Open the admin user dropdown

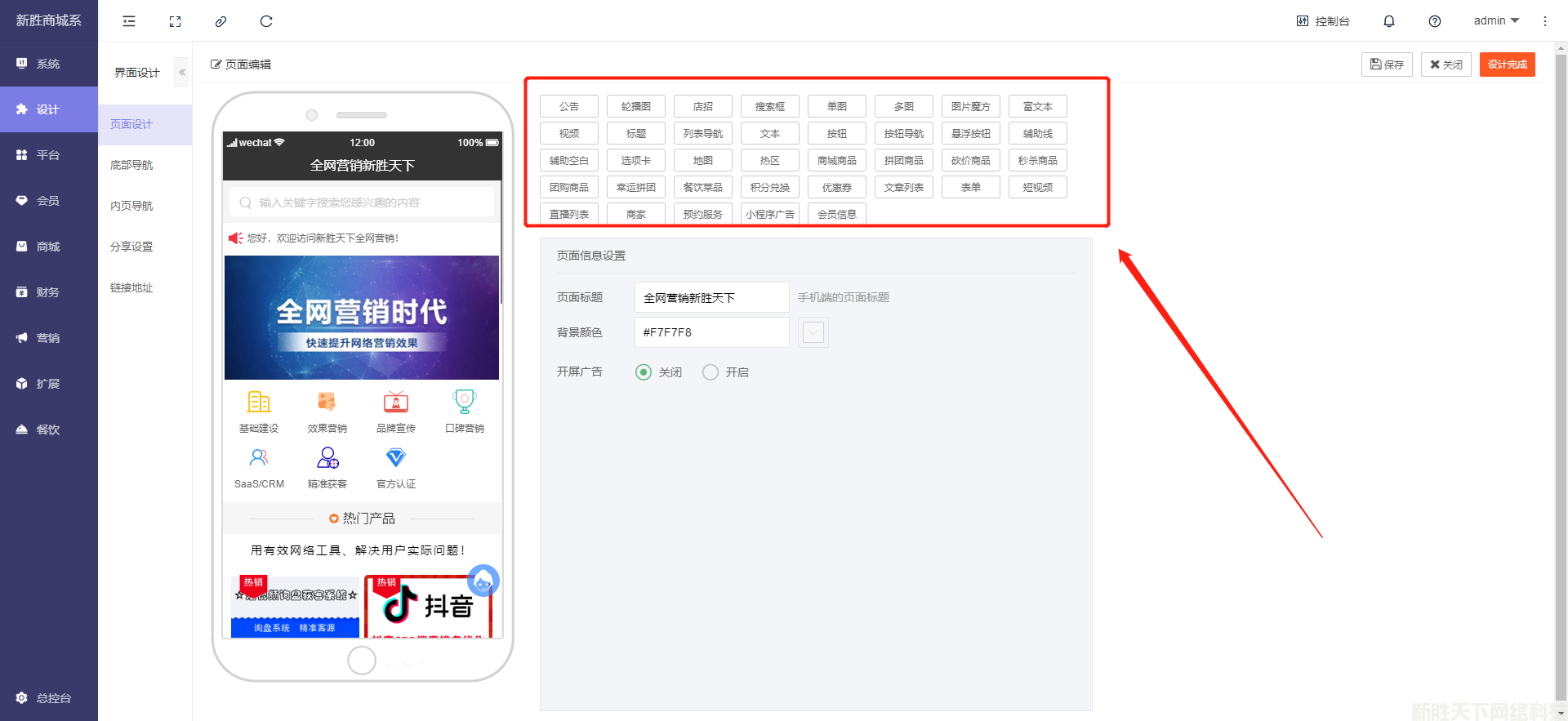[1495, 21]
